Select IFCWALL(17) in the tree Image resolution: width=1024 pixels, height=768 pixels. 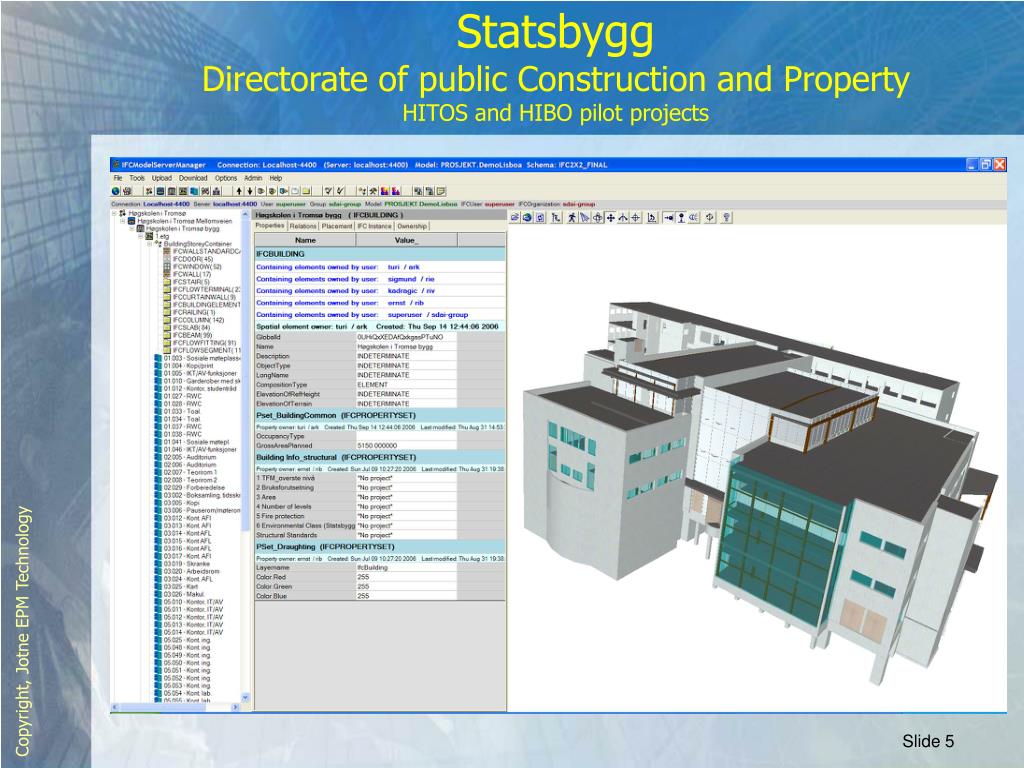(192, 274)
